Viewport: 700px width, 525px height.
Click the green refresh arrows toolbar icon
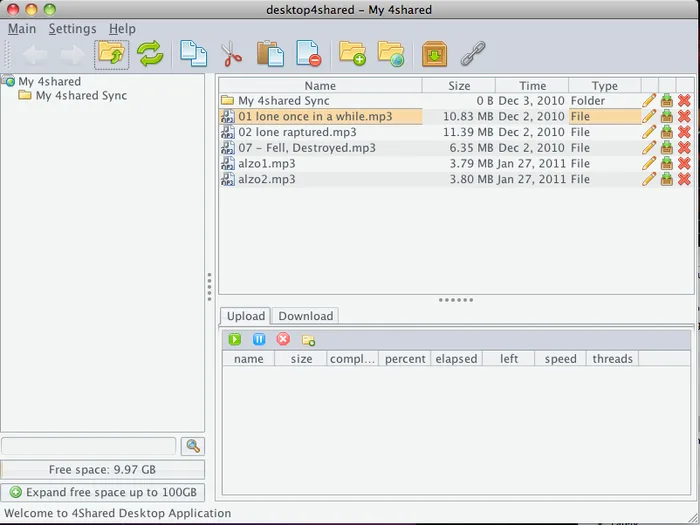tap(150, 54)
